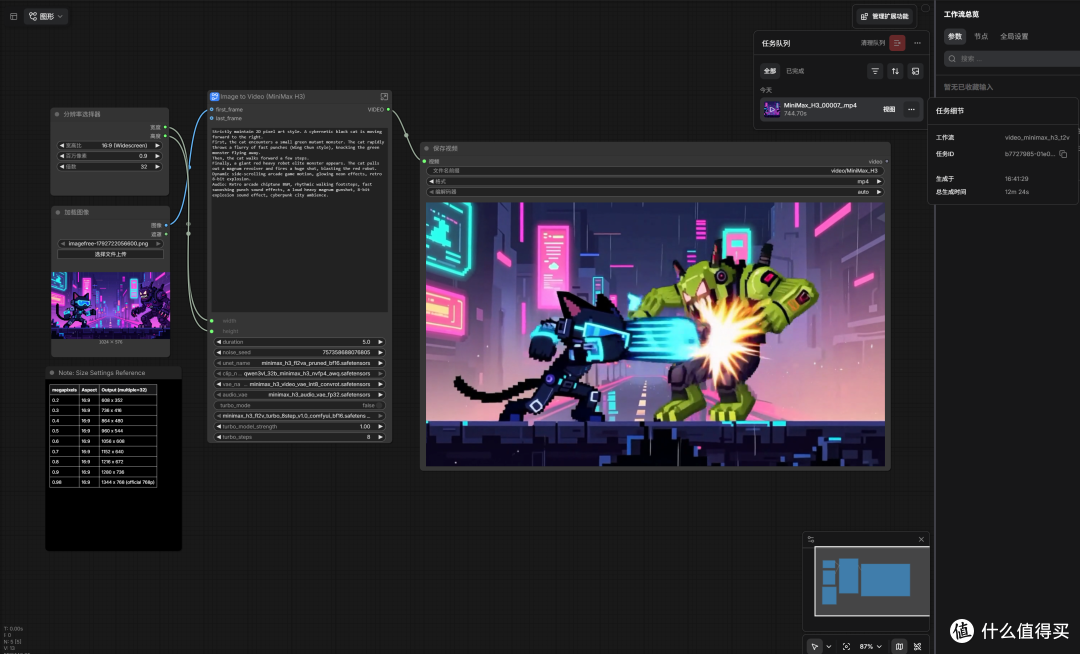Open the queue filter options

tap(875, 71)
